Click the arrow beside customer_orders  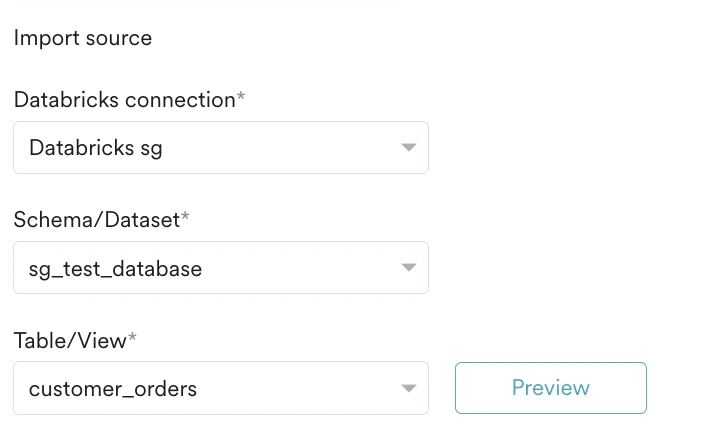(x=408, y=389)
